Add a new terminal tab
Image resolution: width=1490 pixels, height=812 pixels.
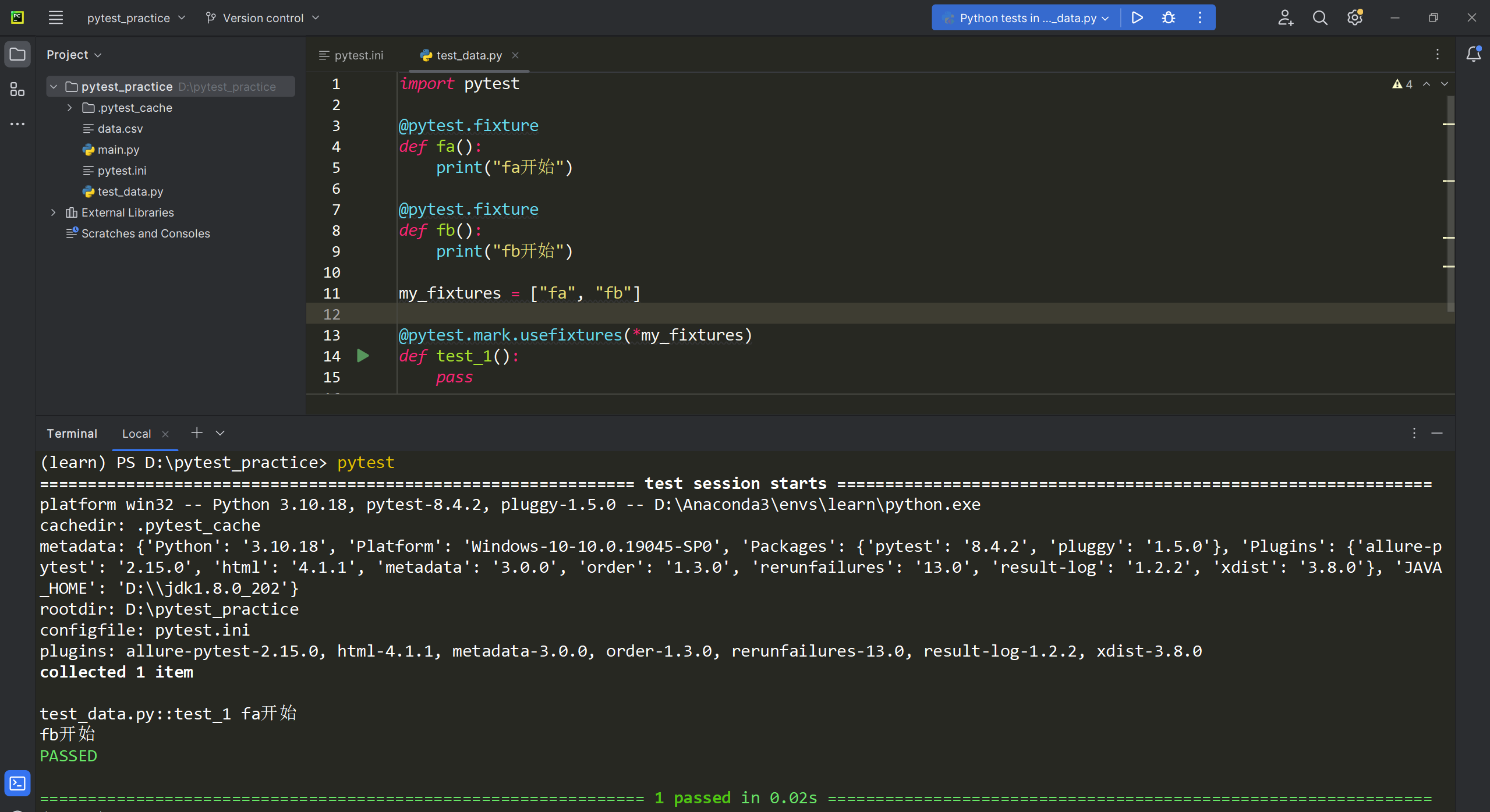(197, 433)
